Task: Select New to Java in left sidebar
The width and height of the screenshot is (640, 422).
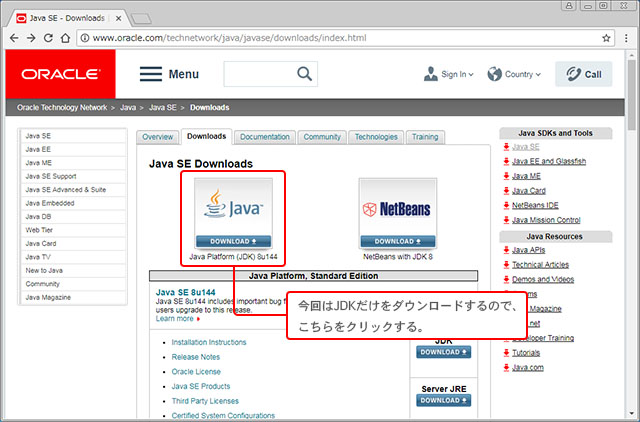Action: pos(73,271)
